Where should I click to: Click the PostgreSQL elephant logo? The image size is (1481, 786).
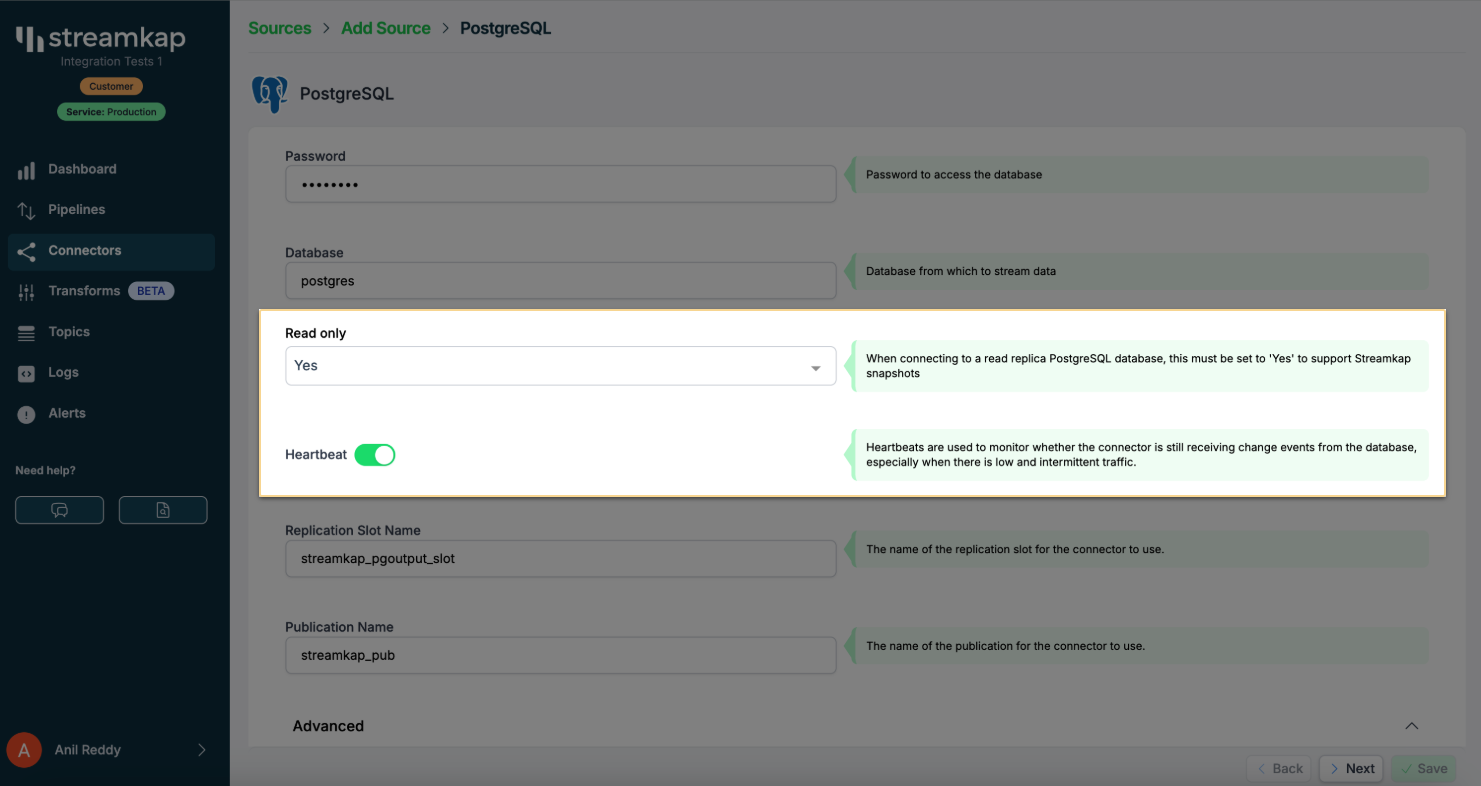[269, 94]
